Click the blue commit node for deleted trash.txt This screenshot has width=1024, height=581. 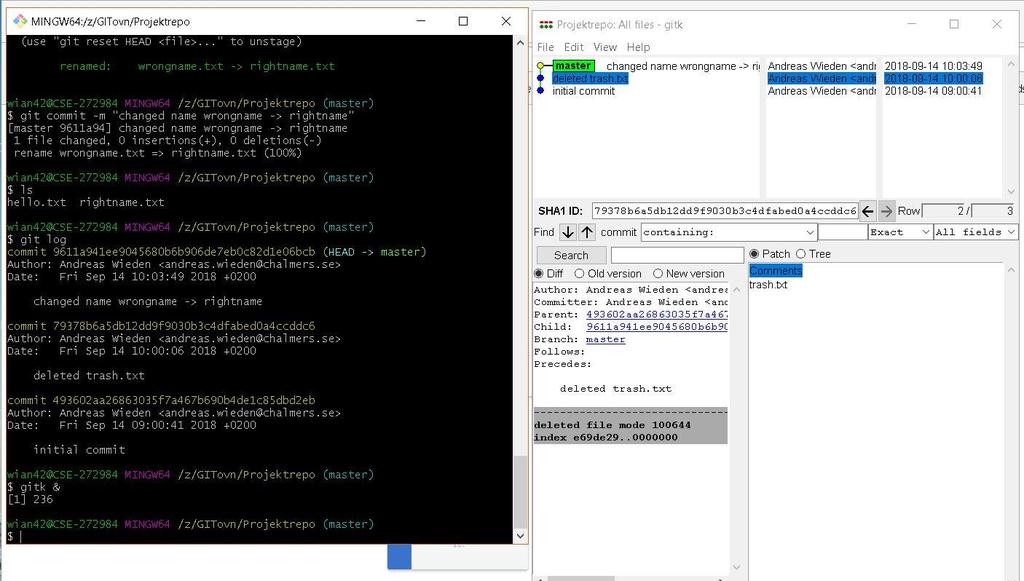[x=540, y=78]
